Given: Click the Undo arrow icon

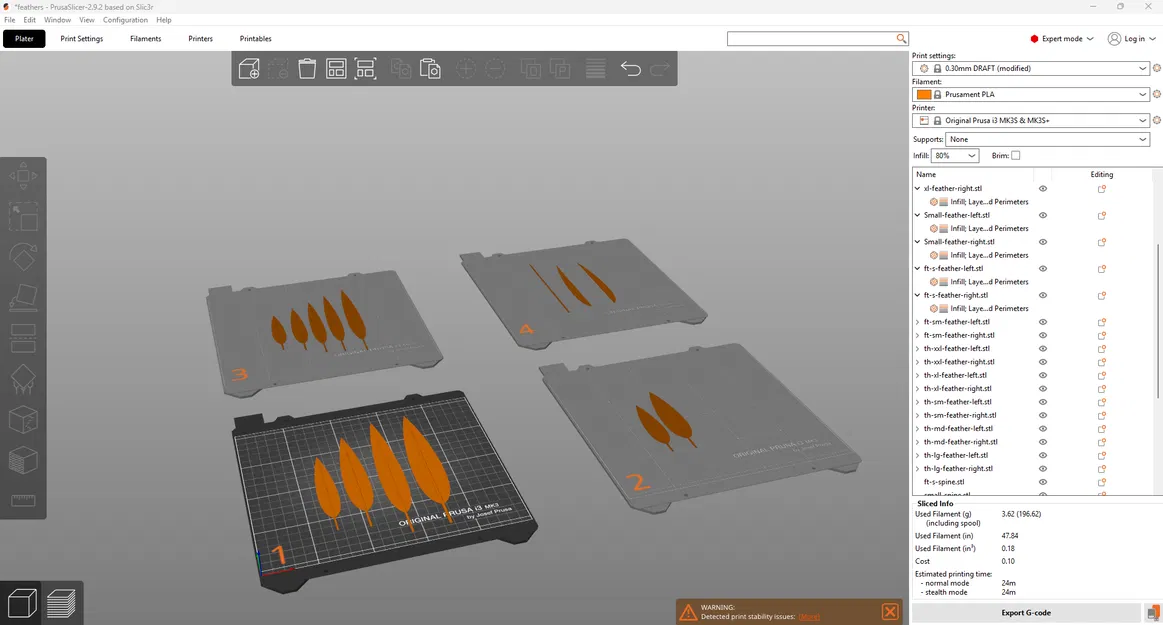Looking at the screenshot, I should coord(630,69).
